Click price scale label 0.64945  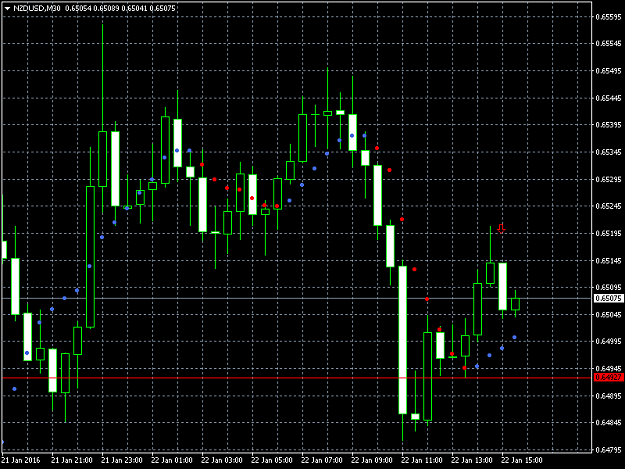point(608,369)
